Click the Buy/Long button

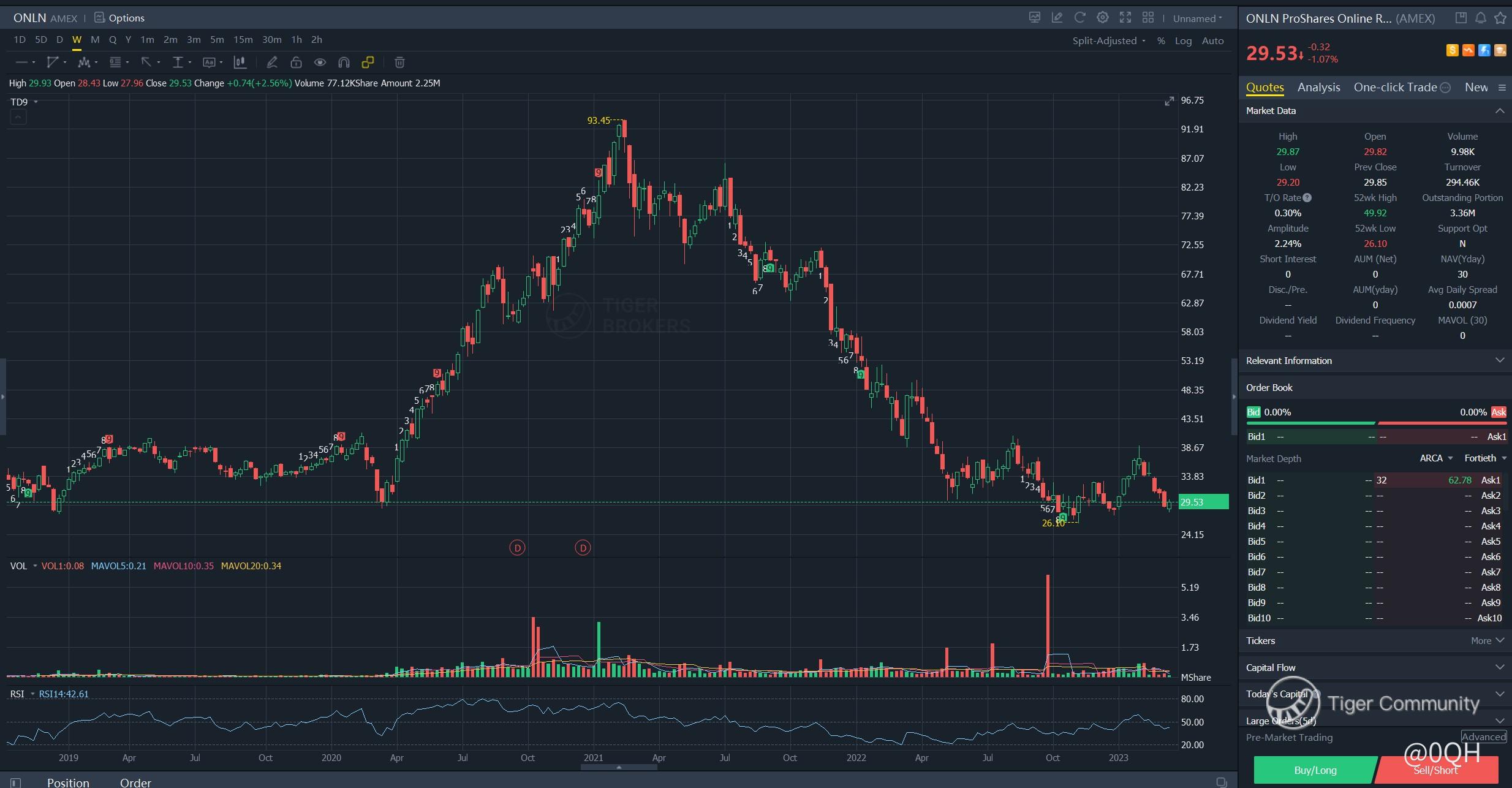pos(1315,770)
